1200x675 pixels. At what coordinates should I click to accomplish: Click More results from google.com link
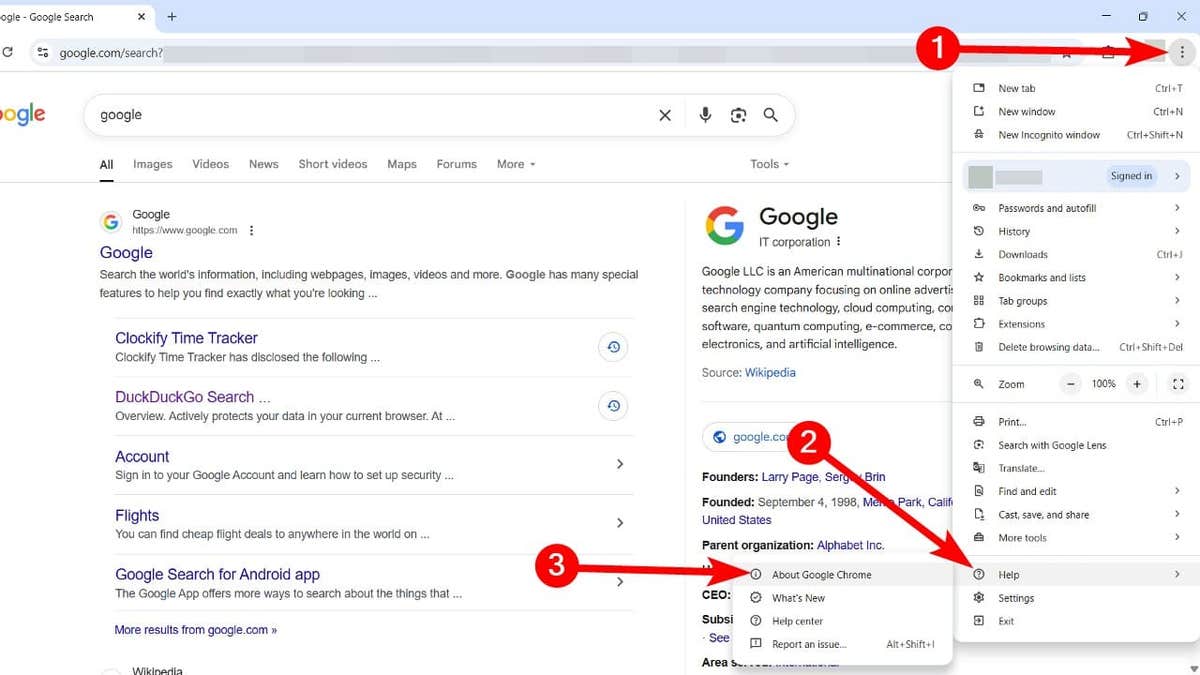(x=195, y=630)
